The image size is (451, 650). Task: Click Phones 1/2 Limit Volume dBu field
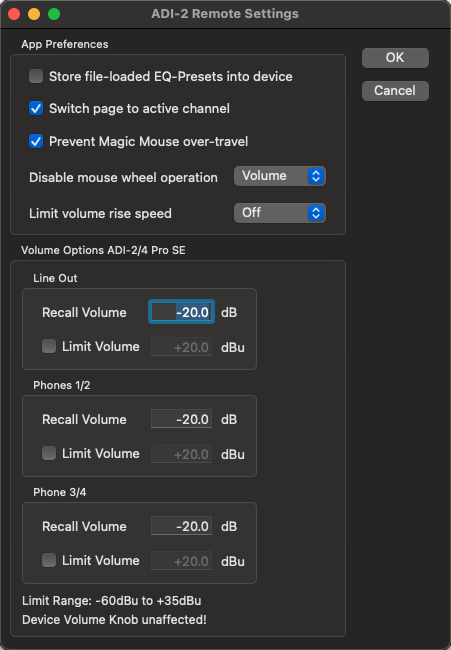182,454
